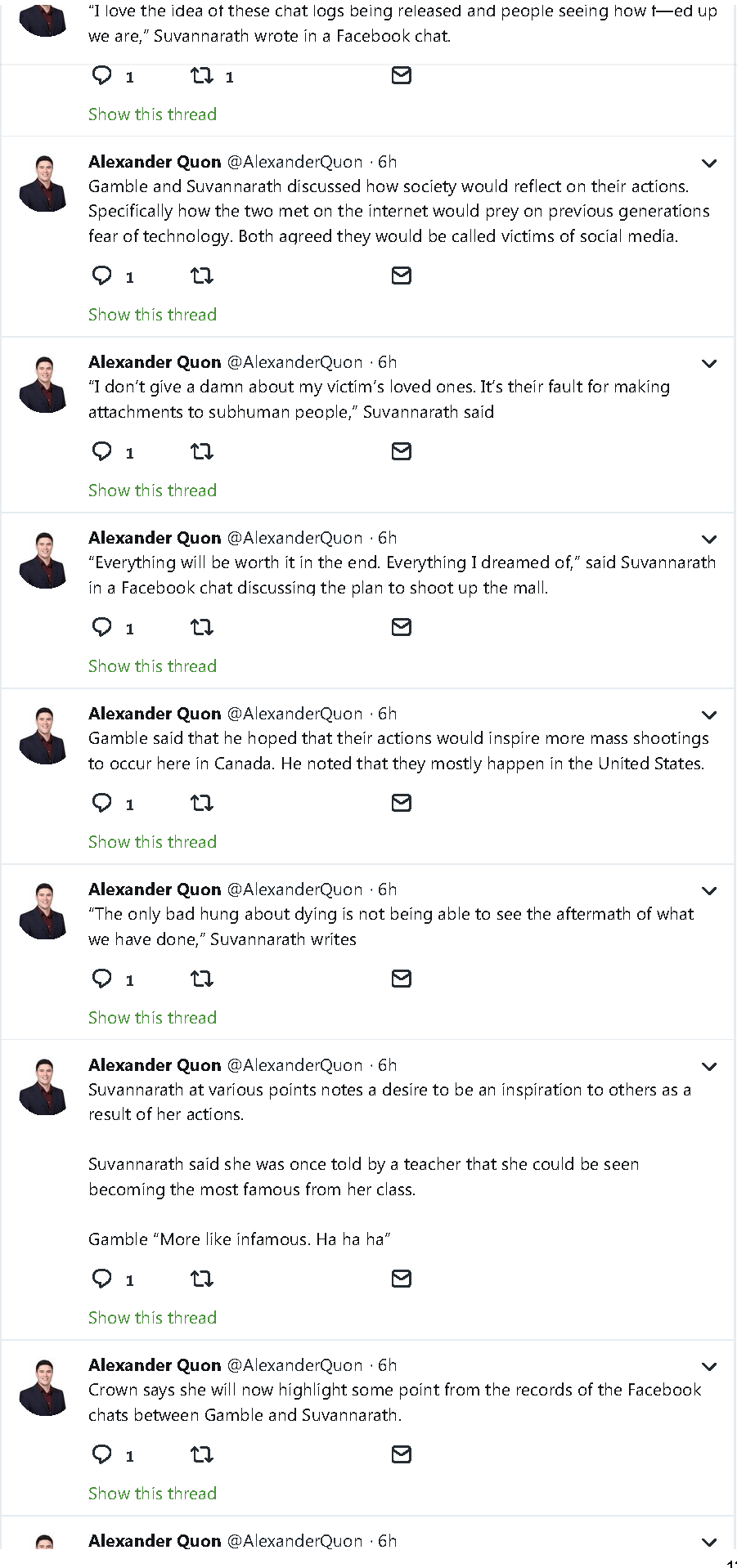Viewport: 737px width, 1568px height.
Task: Retweet the "aftermath of what we have done" tweet
Action: click(x=201, y=979)
